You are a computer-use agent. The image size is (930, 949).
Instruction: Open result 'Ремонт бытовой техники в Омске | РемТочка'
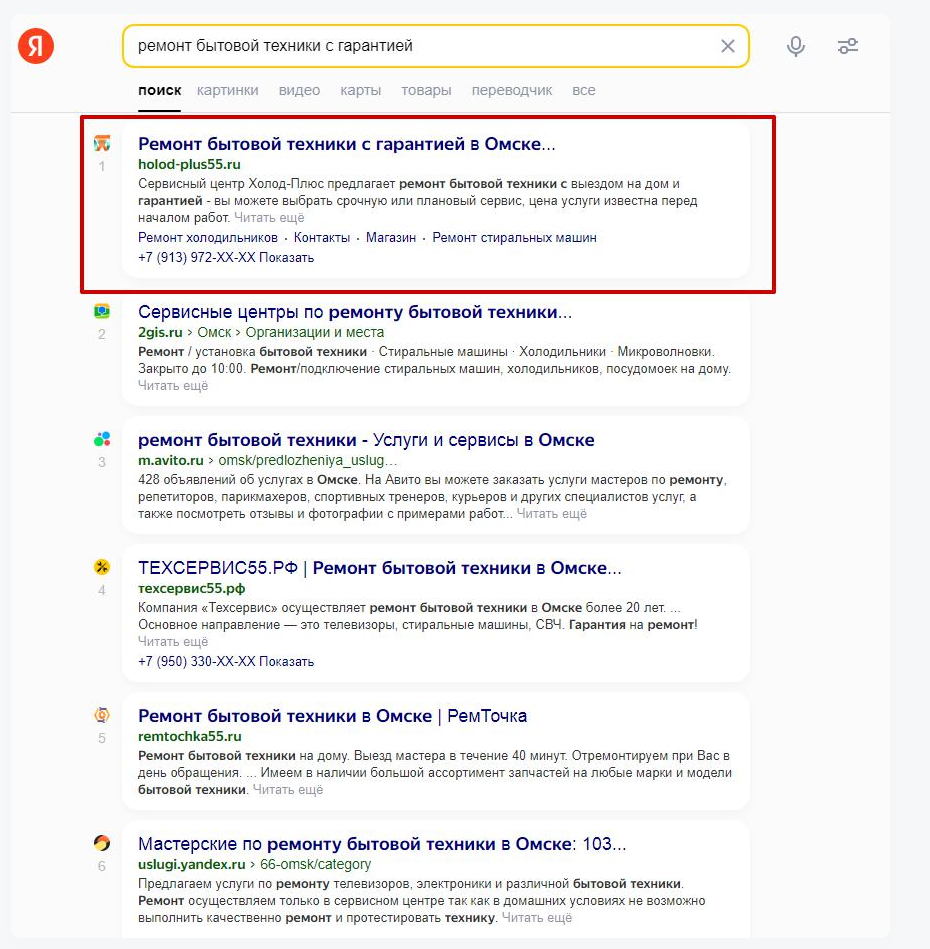pos(332,716)
